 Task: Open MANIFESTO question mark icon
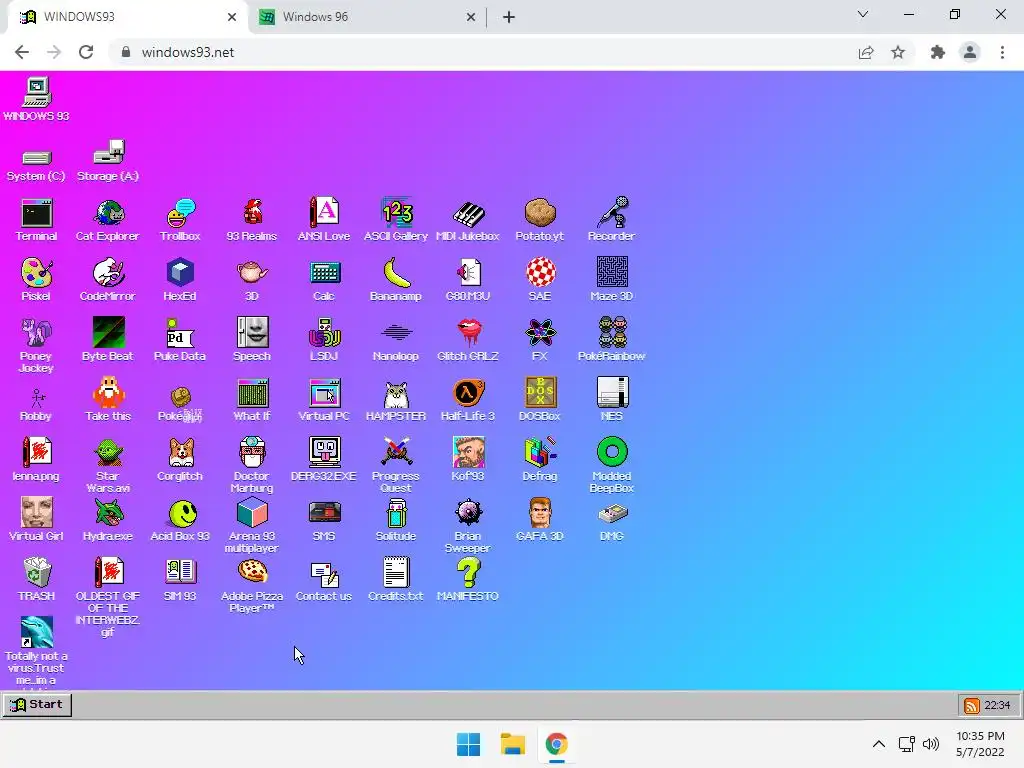(x=468, y=580)
